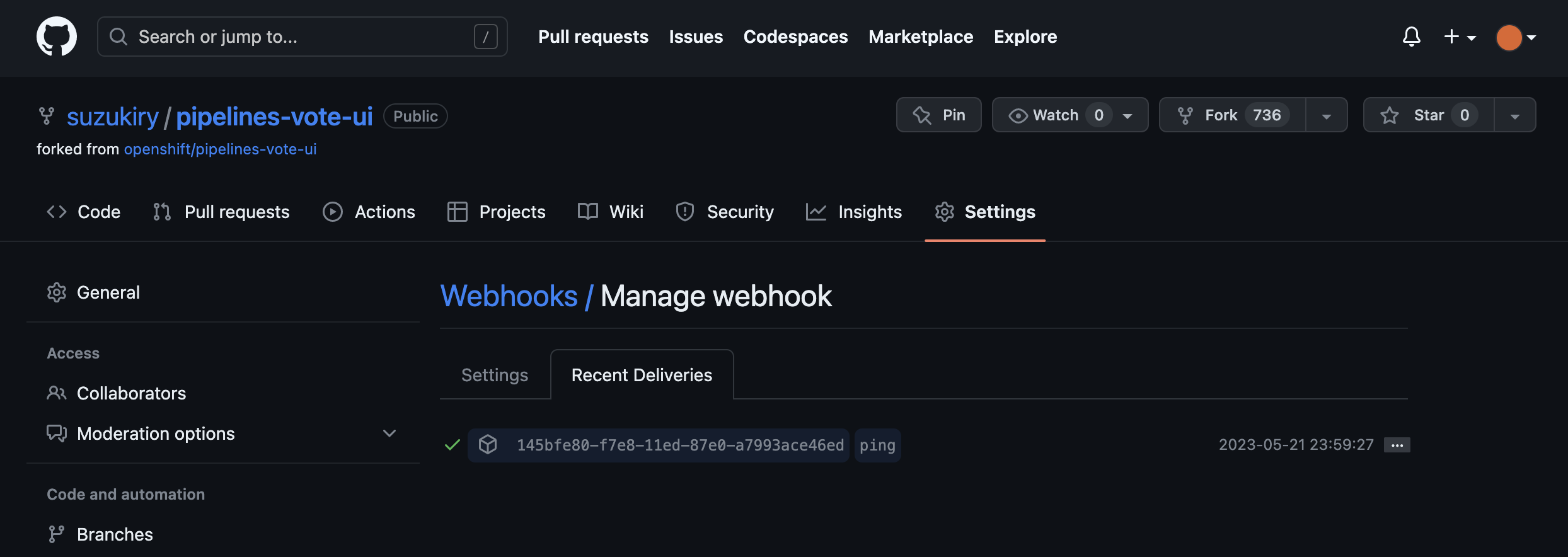This screenshot has width=1568, height=557.
Task: Open the GitHub home logo
Action: point(57,37)
